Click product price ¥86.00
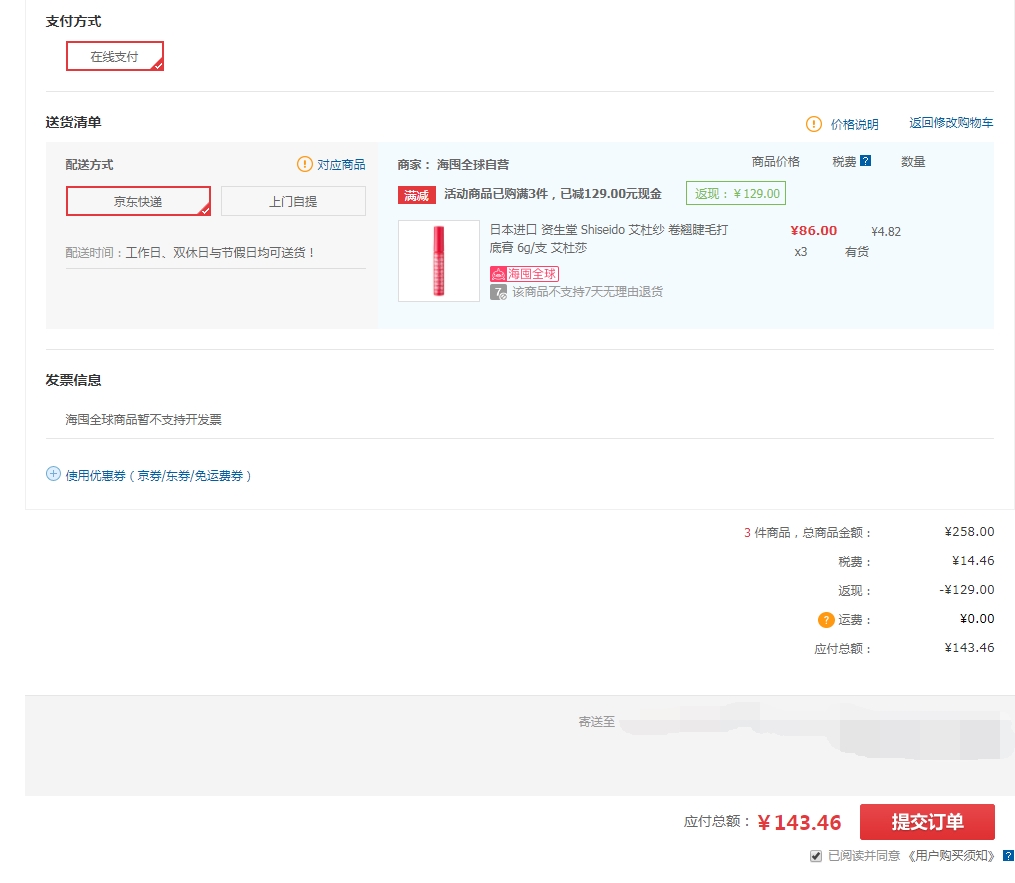The image size is (1015, 883). coord(814,231)
